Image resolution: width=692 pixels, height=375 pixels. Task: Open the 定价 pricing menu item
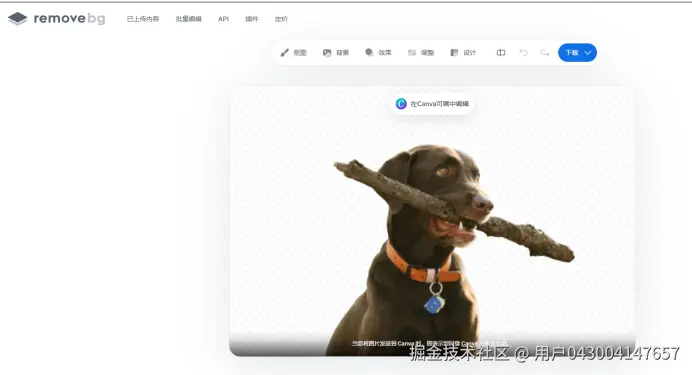(x=281, y=19)
